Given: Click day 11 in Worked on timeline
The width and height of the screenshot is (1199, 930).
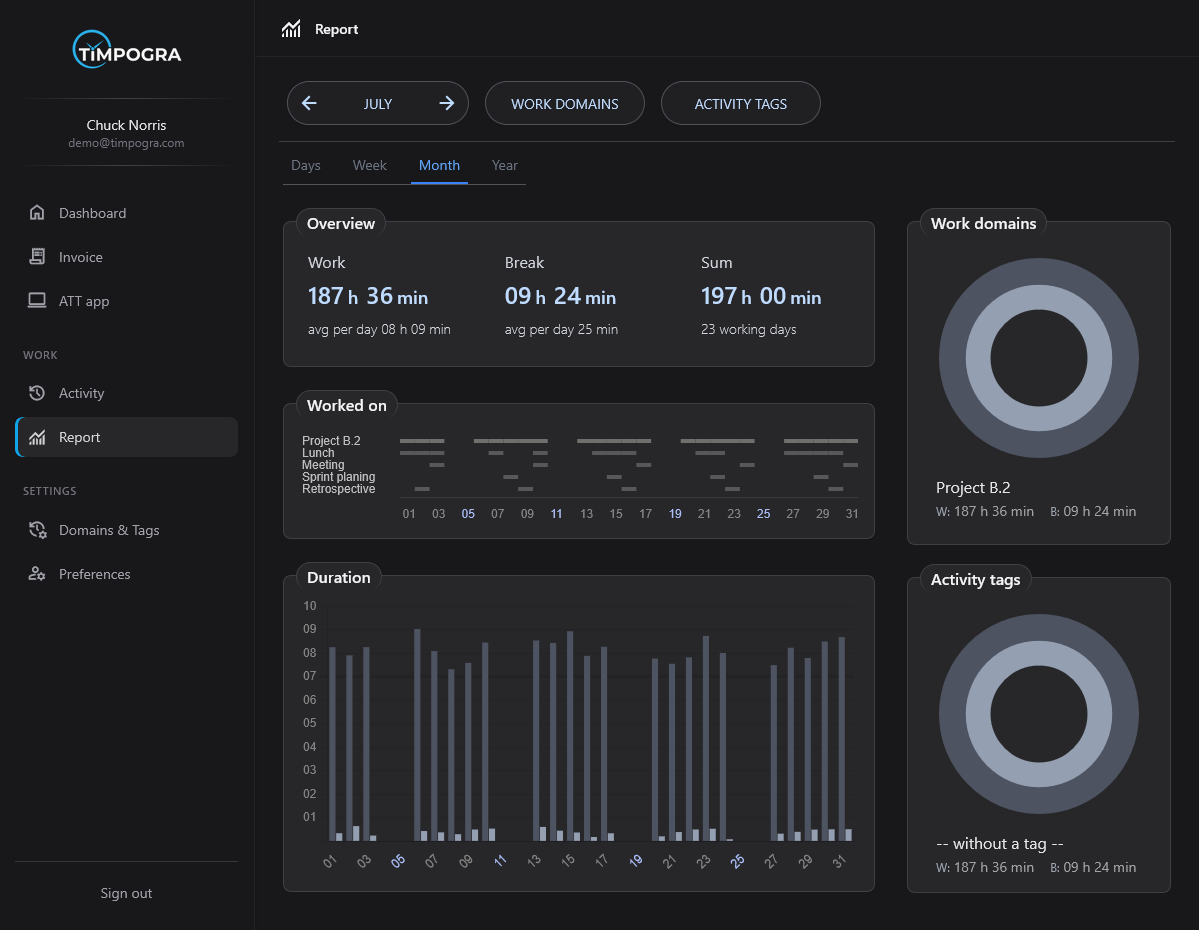Looking at the screenshot, I should (x=557, y=514).
